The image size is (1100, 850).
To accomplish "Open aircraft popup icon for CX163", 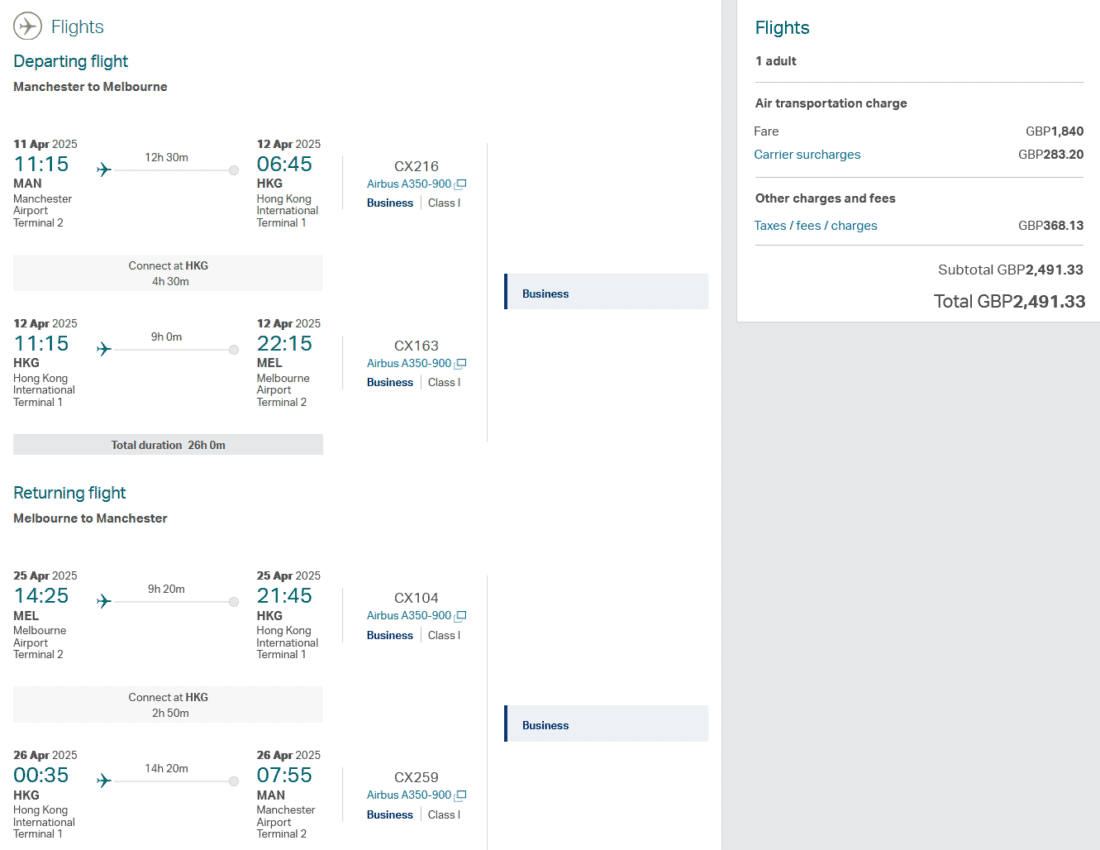I will click(x=461, y=364).
